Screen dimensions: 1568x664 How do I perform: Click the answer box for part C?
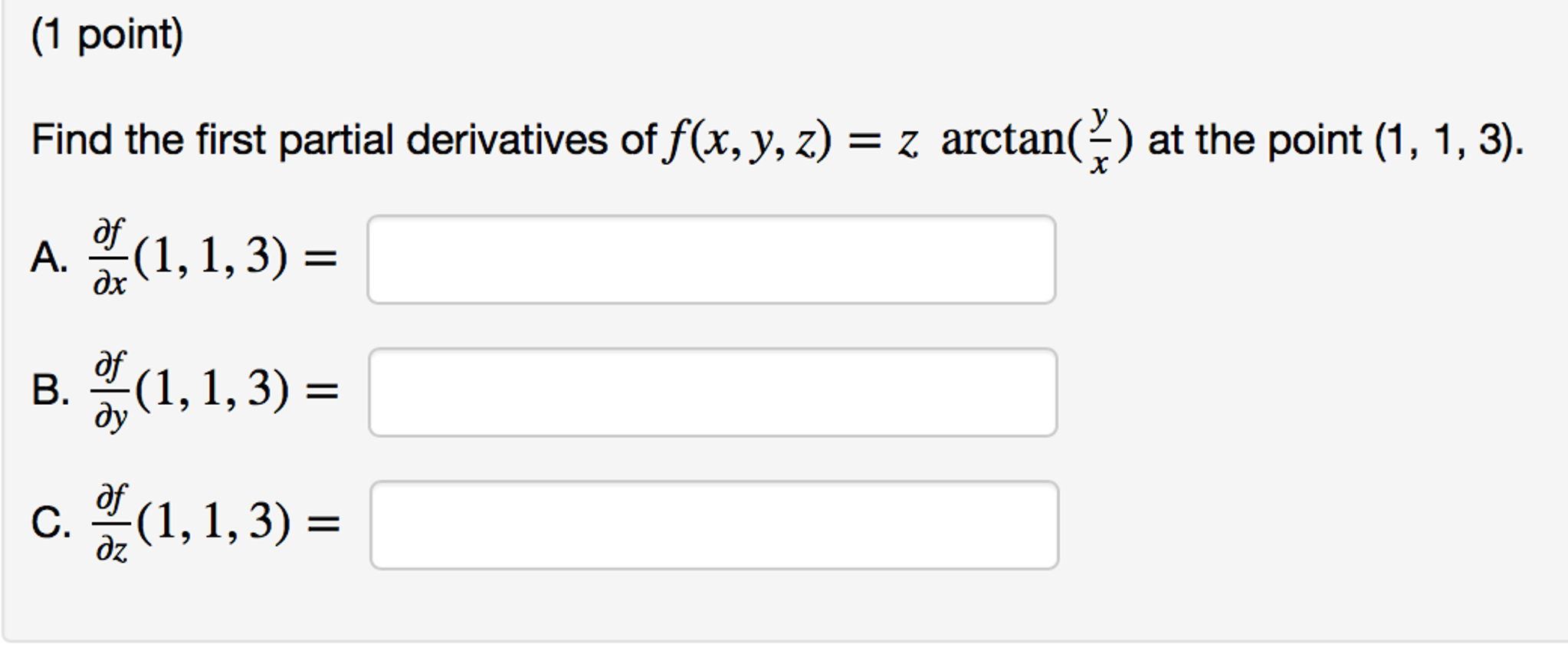(x=713, y=525)
